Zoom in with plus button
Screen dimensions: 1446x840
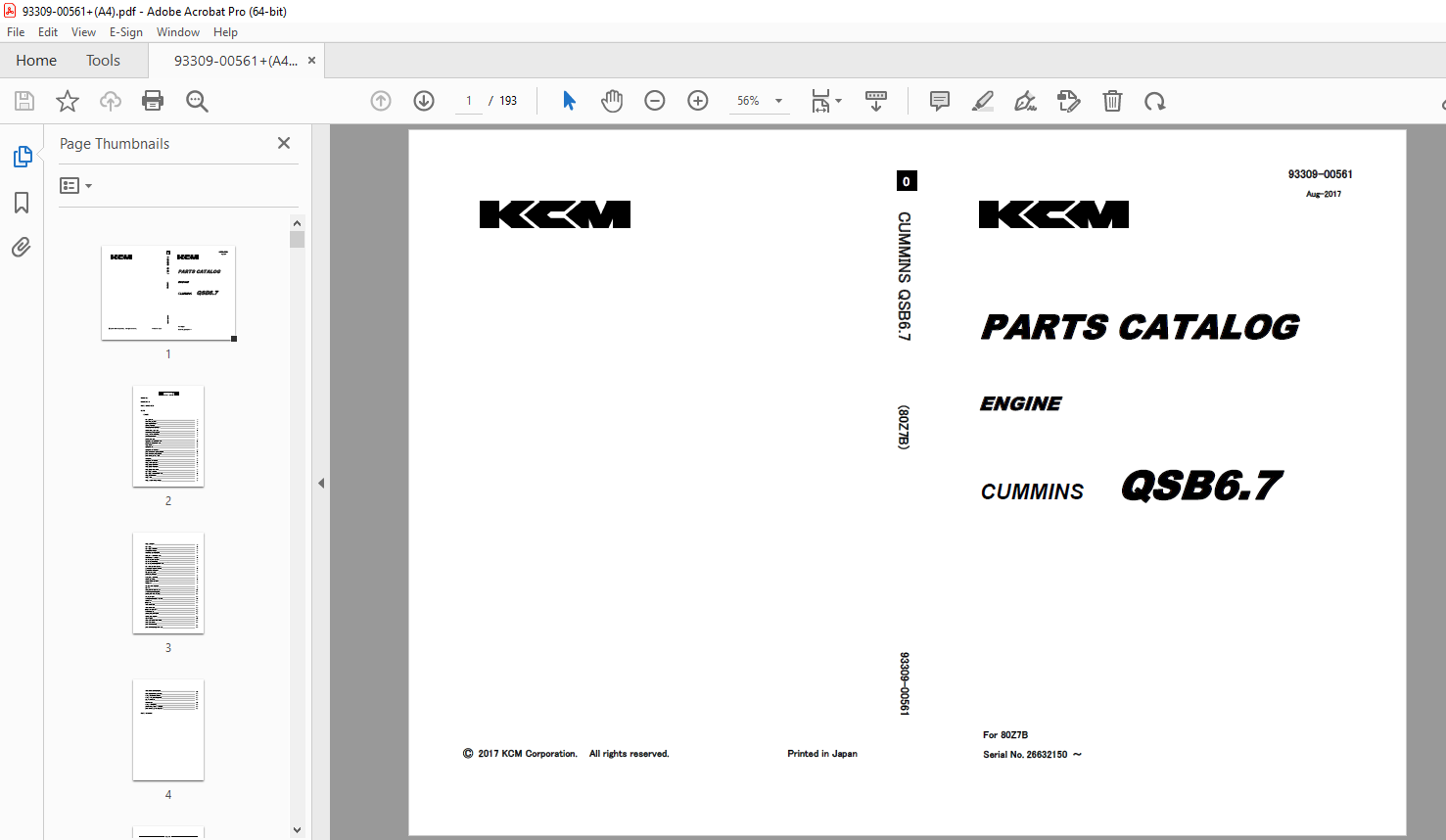click(x=698, y=101)
